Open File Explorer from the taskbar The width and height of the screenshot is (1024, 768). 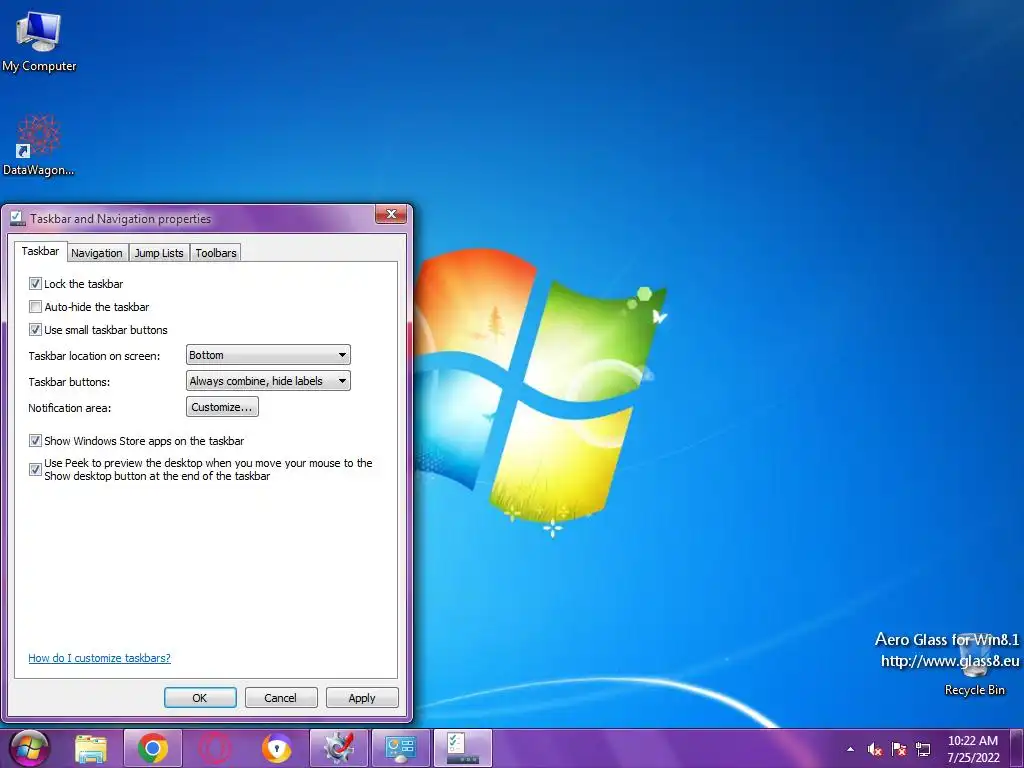91,748
